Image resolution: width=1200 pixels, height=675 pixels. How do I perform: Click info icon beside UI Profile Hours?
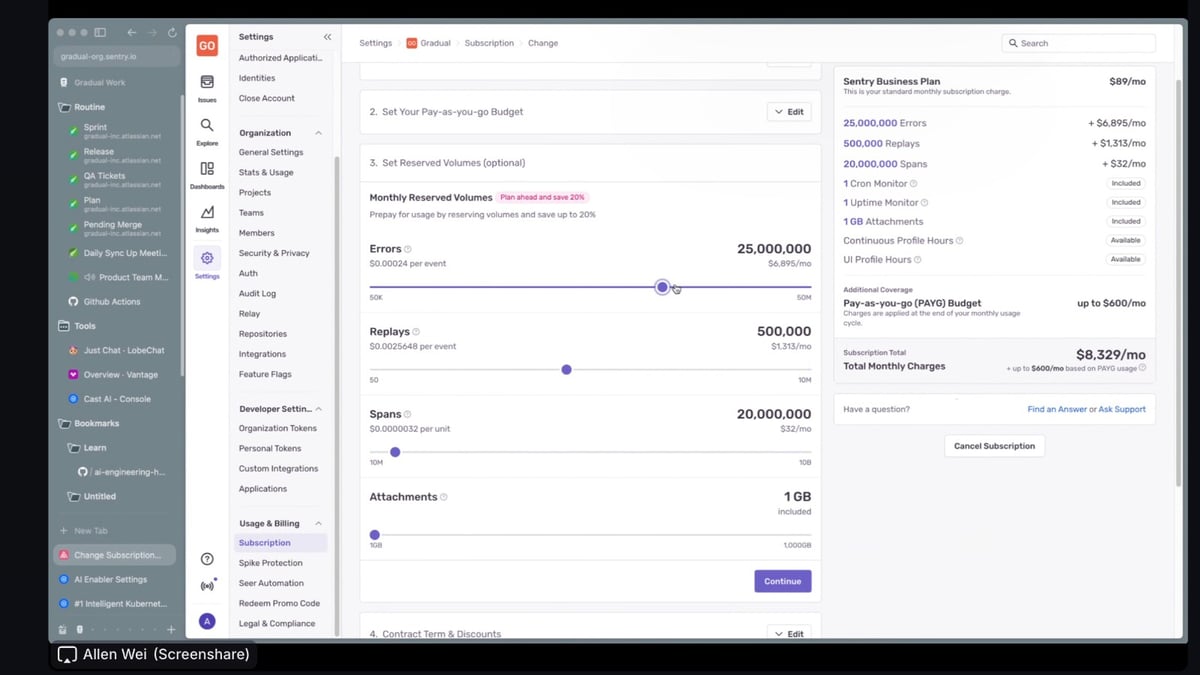[918, 260]
